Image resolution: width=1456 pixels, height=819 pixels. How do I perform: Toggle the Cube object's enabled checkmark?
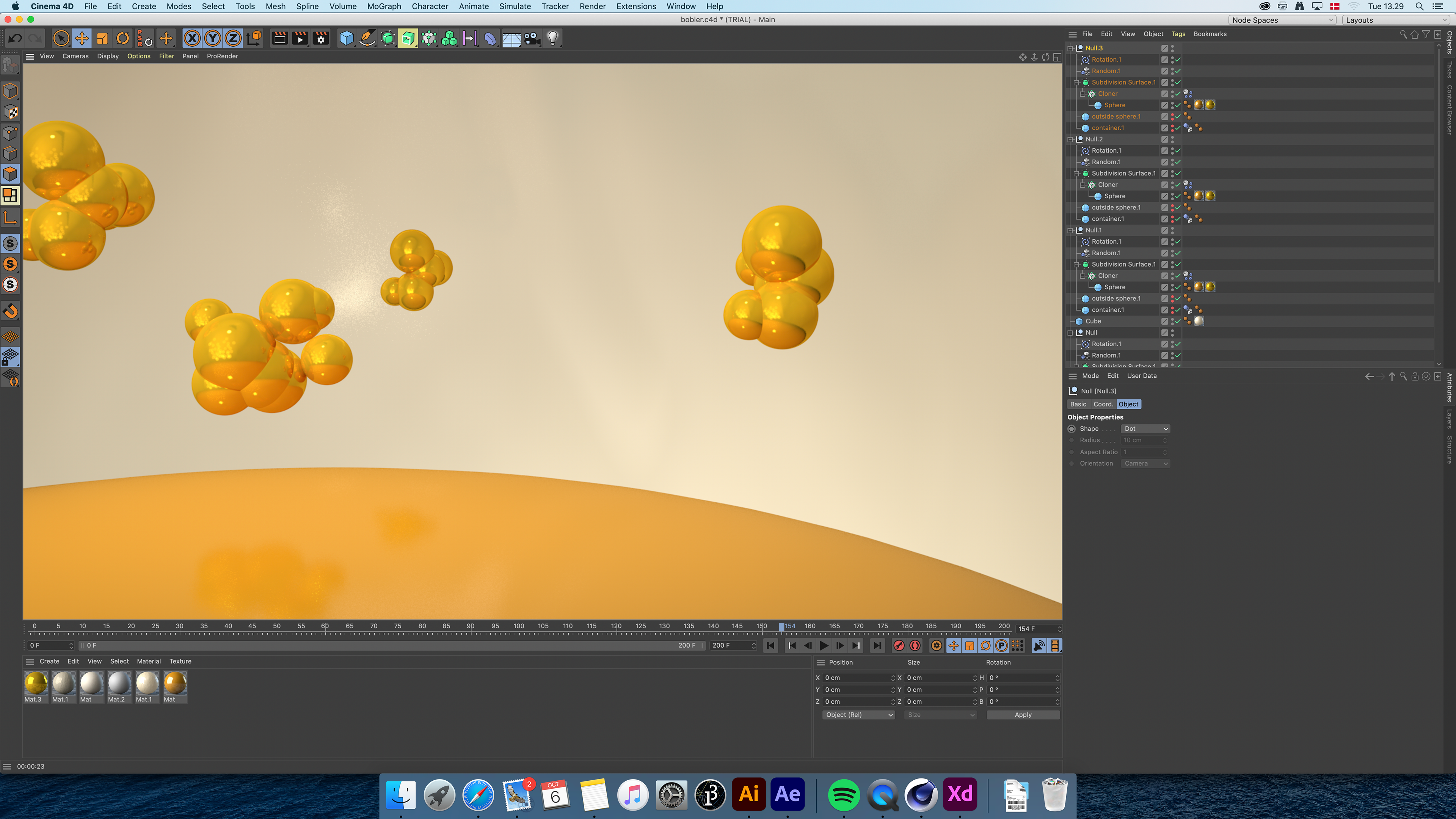1178,321
